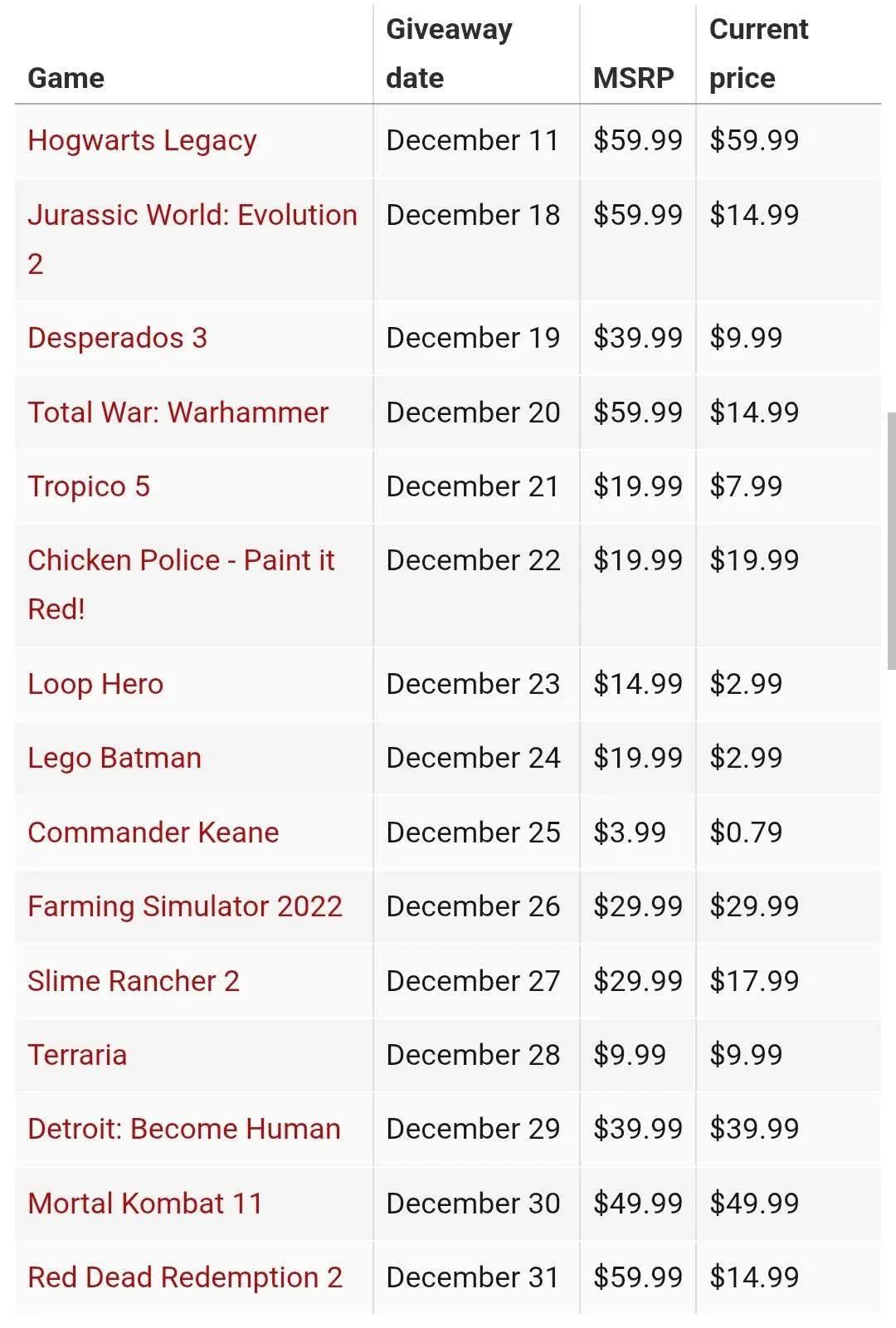The image size is (896, 1328).
Task: Open the Loop Hero link
Action: tap(95, 684)
